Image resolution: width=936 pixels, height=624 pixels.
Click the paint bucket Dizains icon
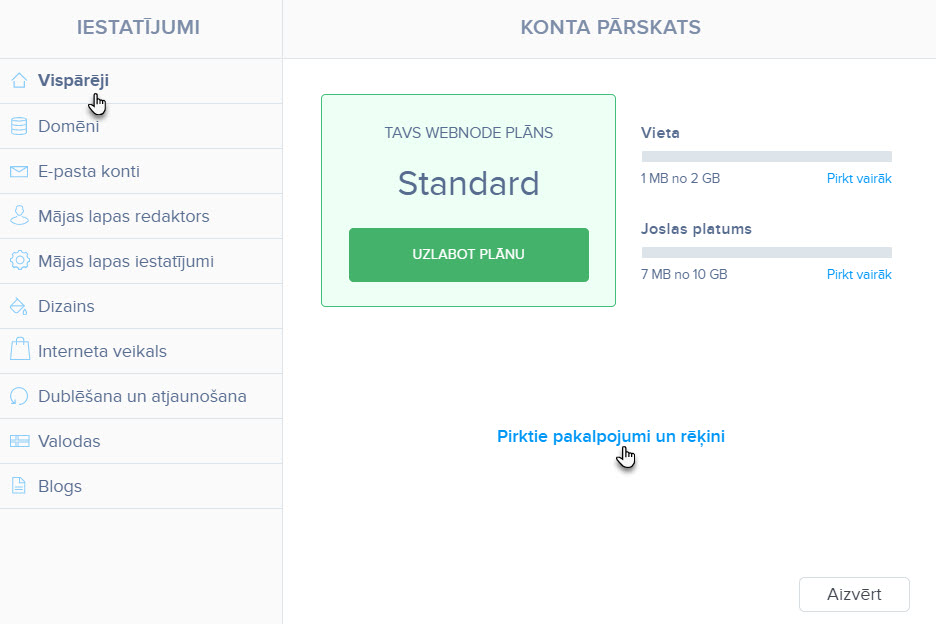tap(19, 306)
